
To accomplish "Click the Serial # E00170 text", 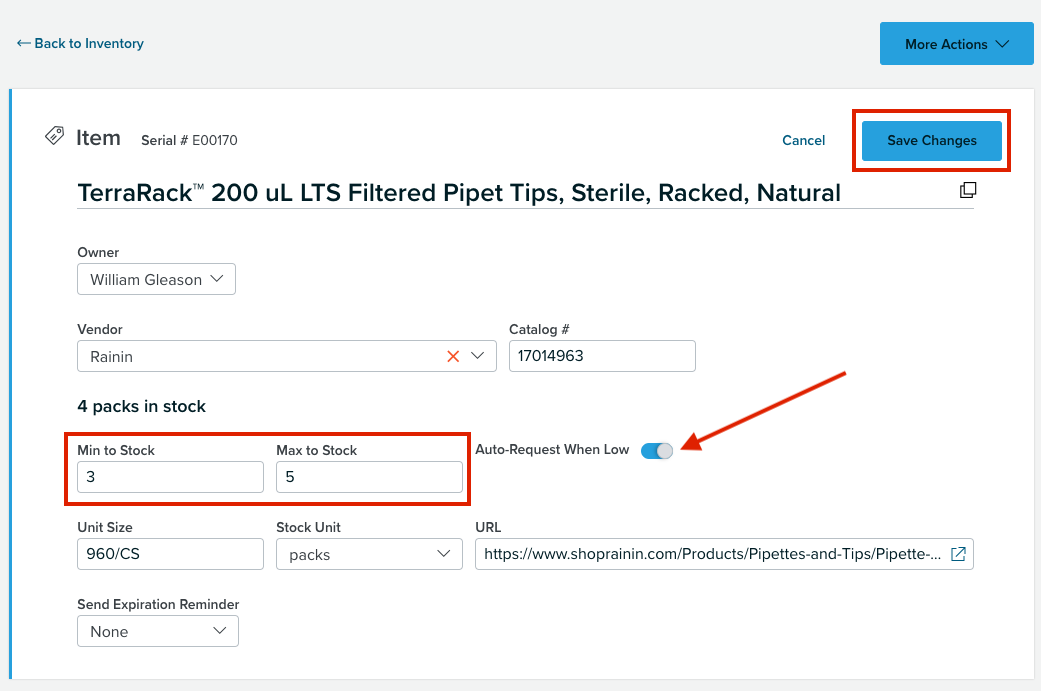I will tap(189, 141).
